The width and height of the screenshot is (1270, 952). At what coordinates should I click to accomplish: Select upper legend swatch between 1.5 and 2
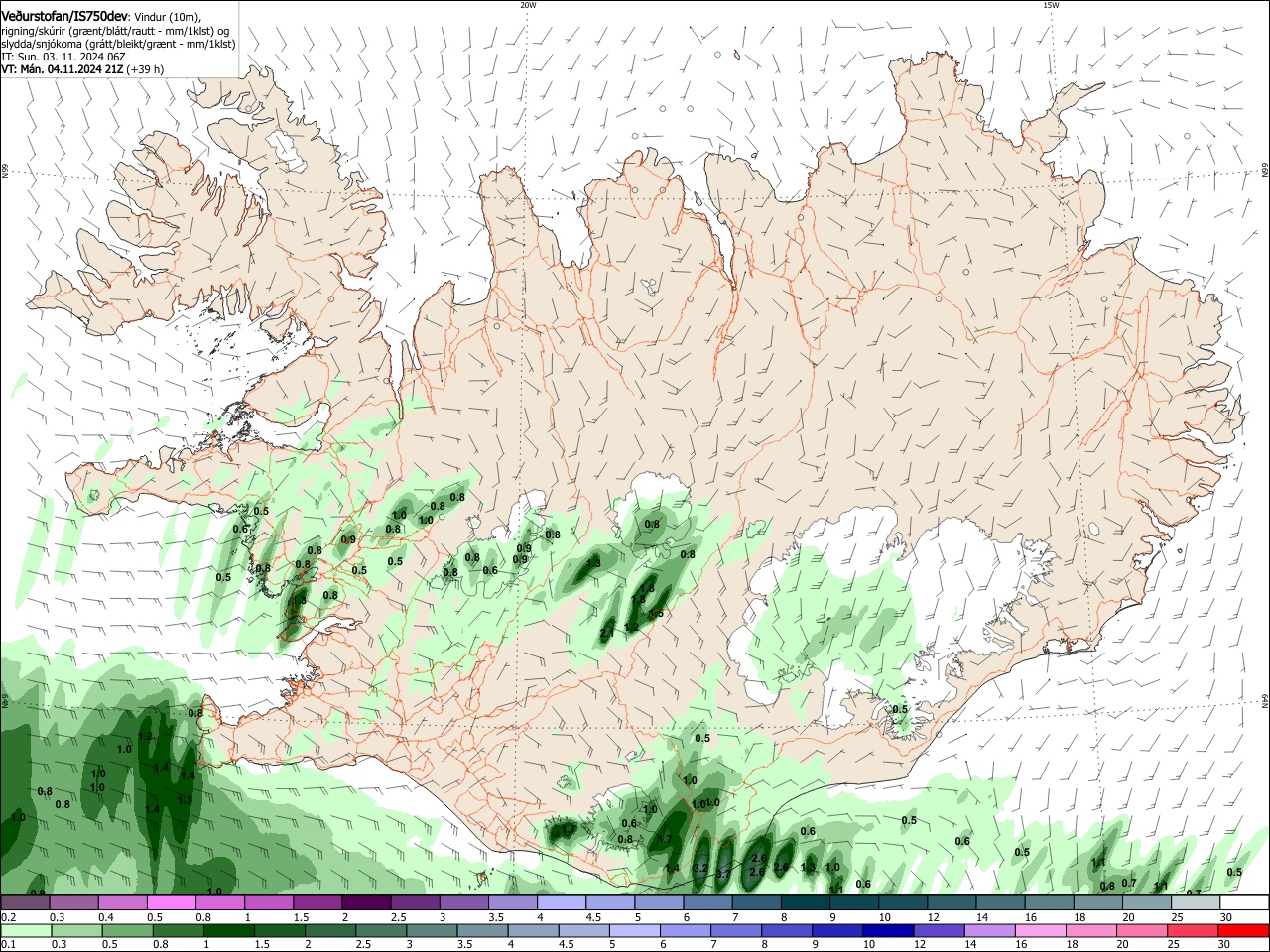click(x=317, y=902)
